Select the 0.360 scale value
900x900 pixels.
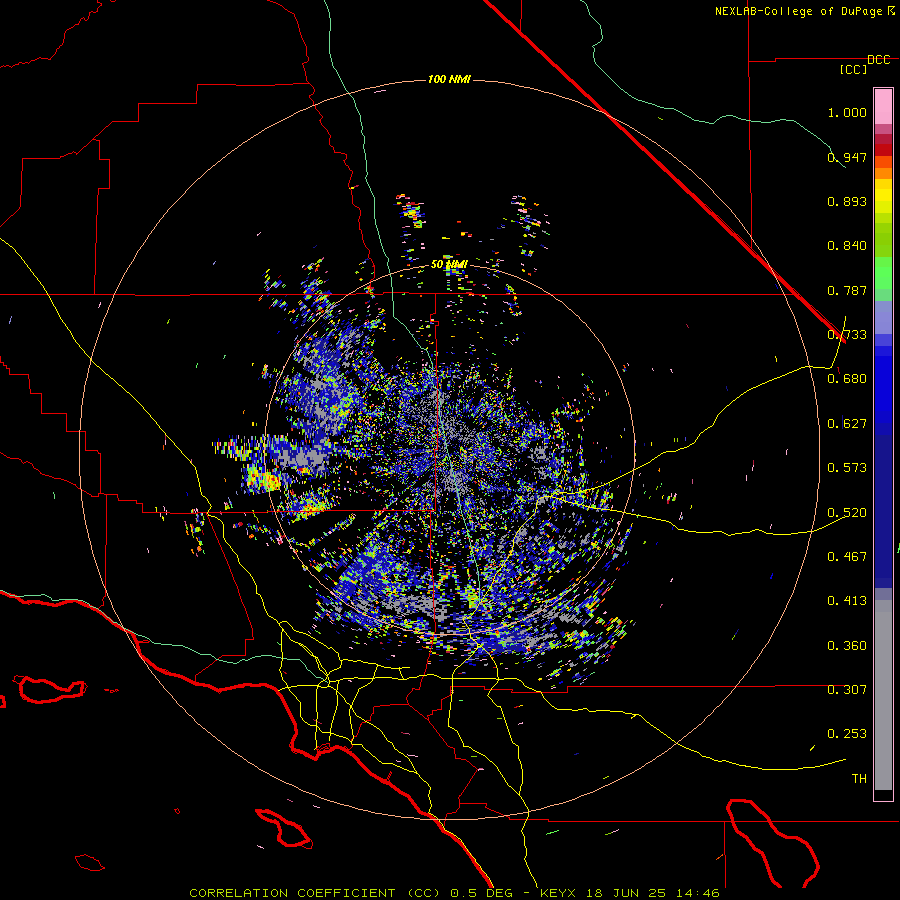coord(847,646)
